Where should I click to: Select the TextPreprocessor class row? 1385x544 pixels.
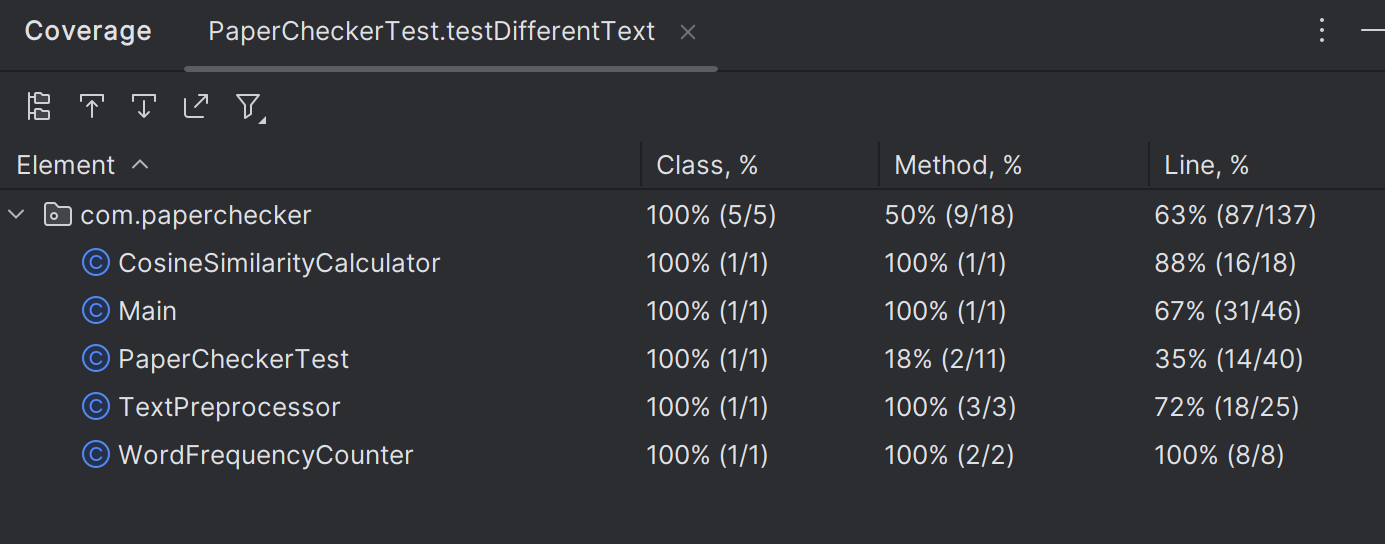pyautogui.click(x=229, y=407)
